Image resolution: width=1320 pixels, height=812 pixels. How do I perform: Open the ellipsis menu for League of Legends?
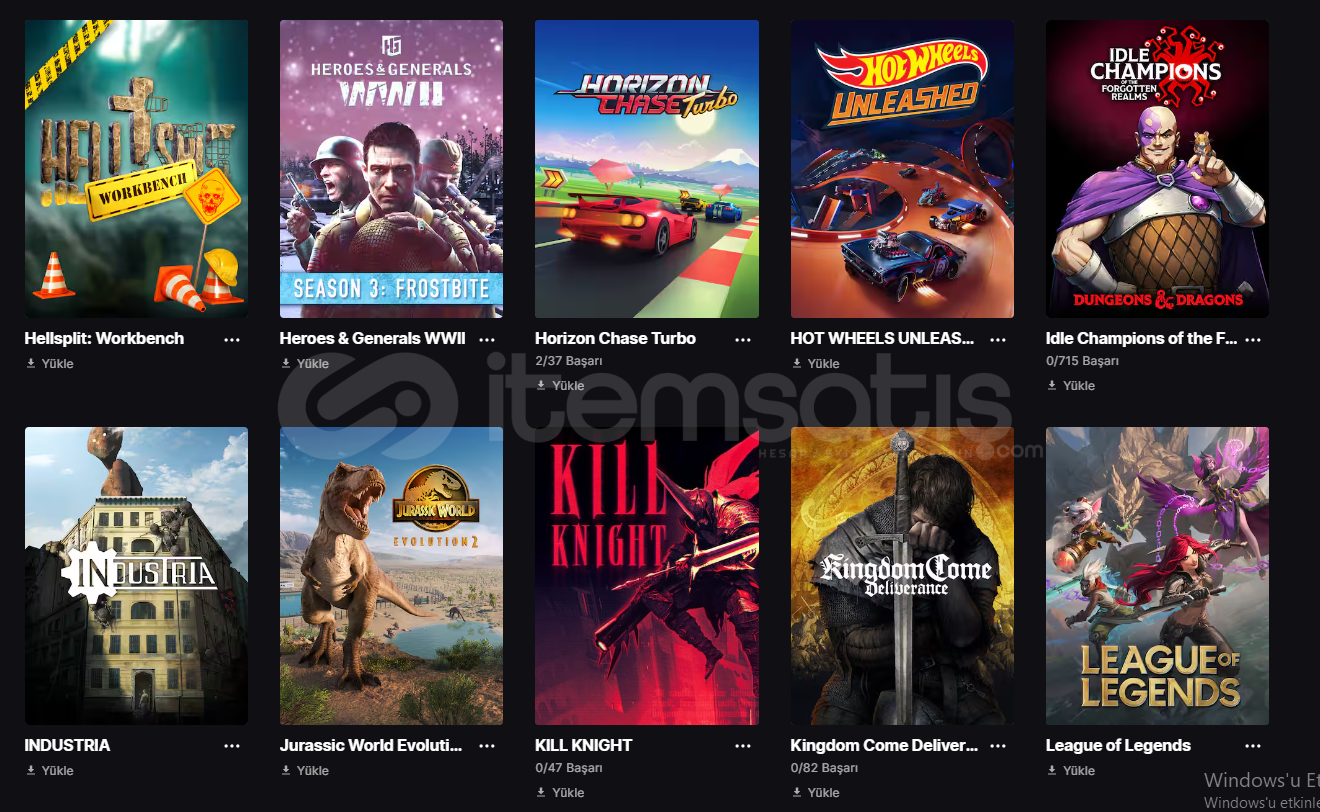[x=1253, y=746]
